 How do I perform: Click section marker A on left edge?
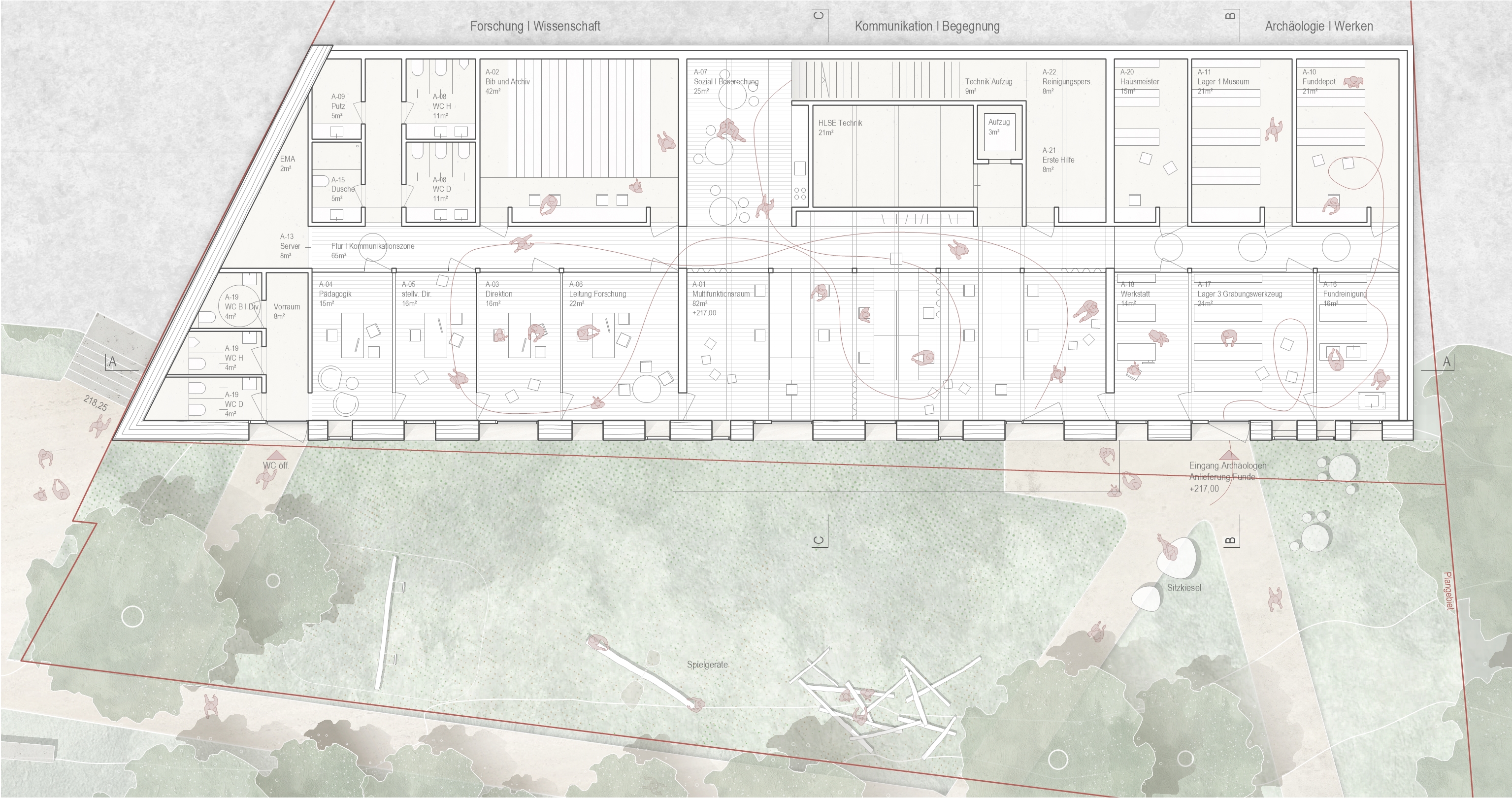(113, 362)
